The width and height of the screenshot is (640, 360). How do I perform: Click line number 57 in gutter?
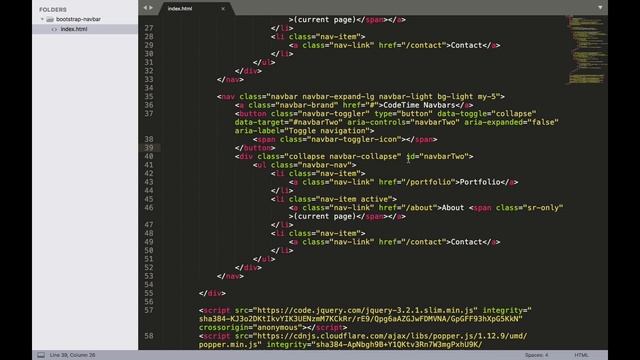149,310
